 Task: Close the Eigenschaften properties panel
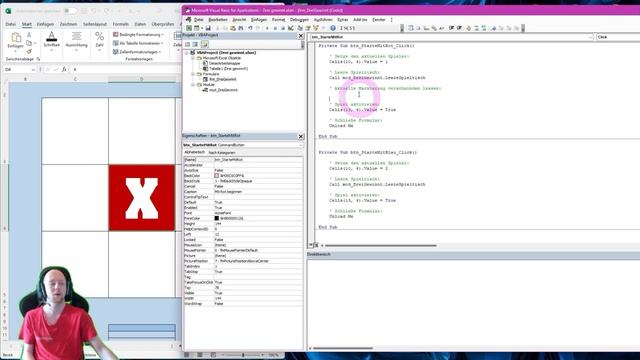click(x=301, y=136)
